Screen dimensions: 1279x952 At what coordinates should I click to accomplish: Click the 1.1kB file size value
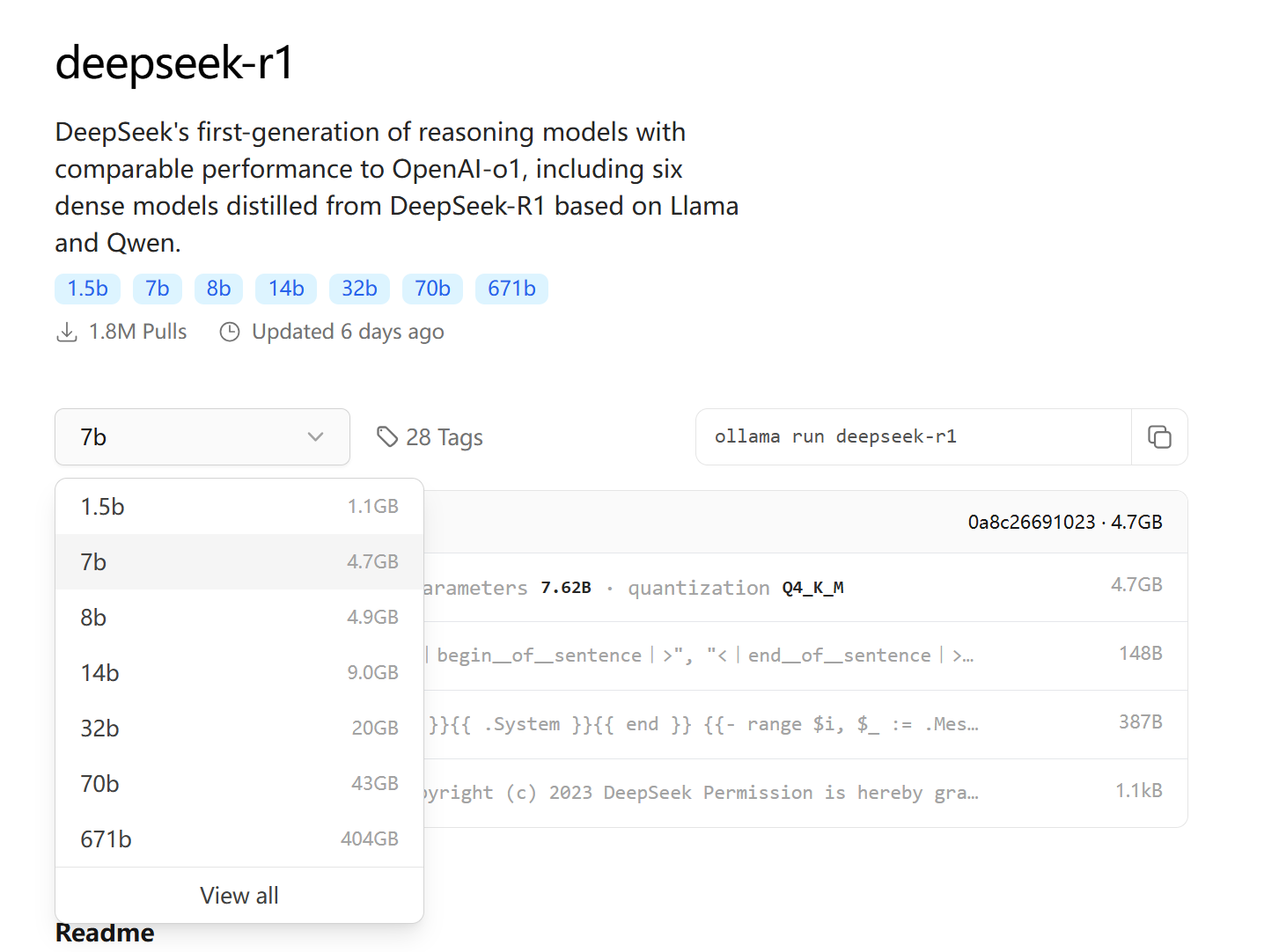pyautogui.click(x=1139, y=790)
